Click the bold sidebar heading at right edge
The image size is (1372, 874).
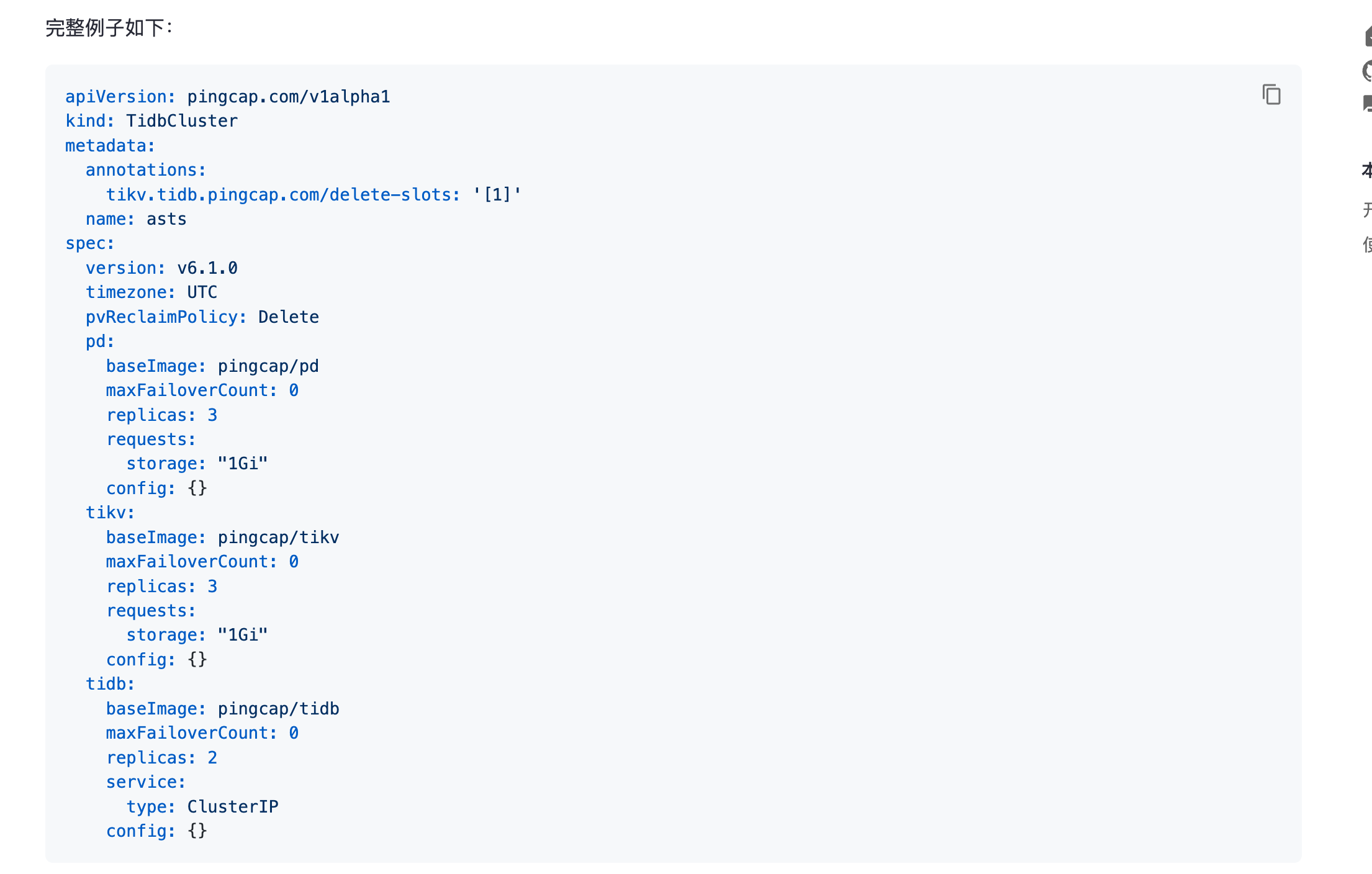(x=1367, y=170)
